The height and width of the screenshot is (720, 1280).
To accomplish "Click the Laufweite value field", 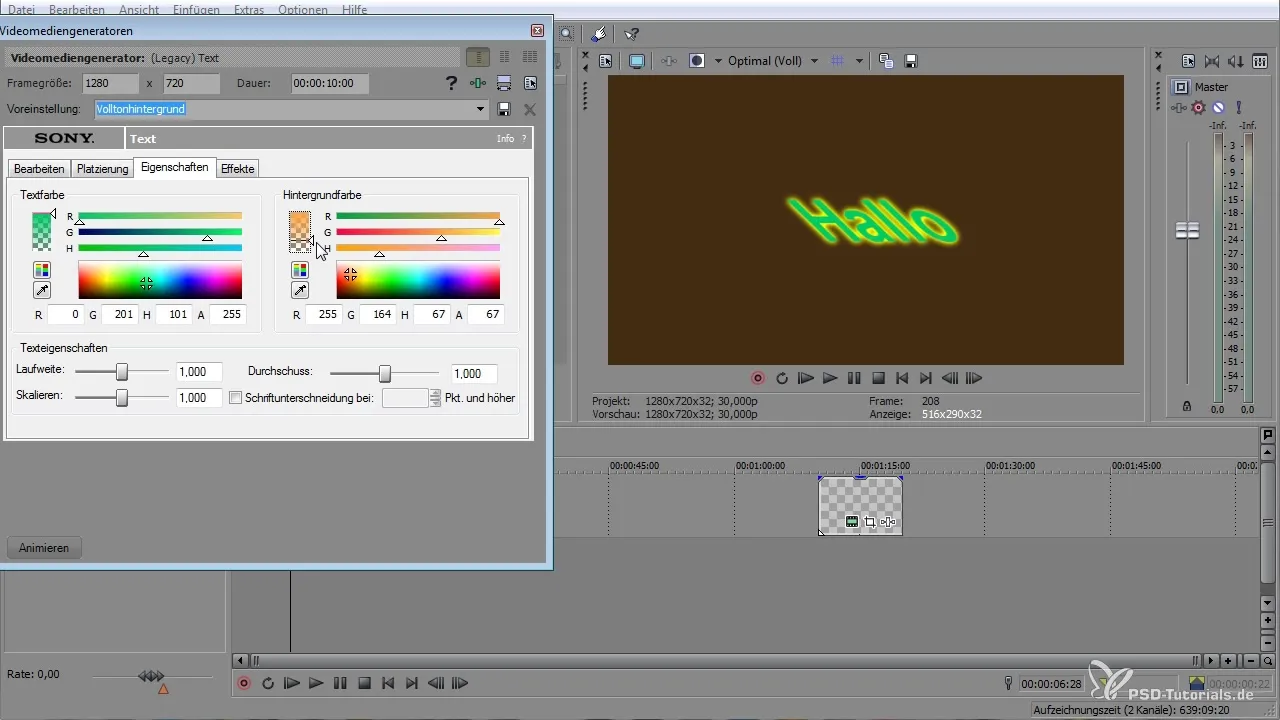I will point(199,372).
